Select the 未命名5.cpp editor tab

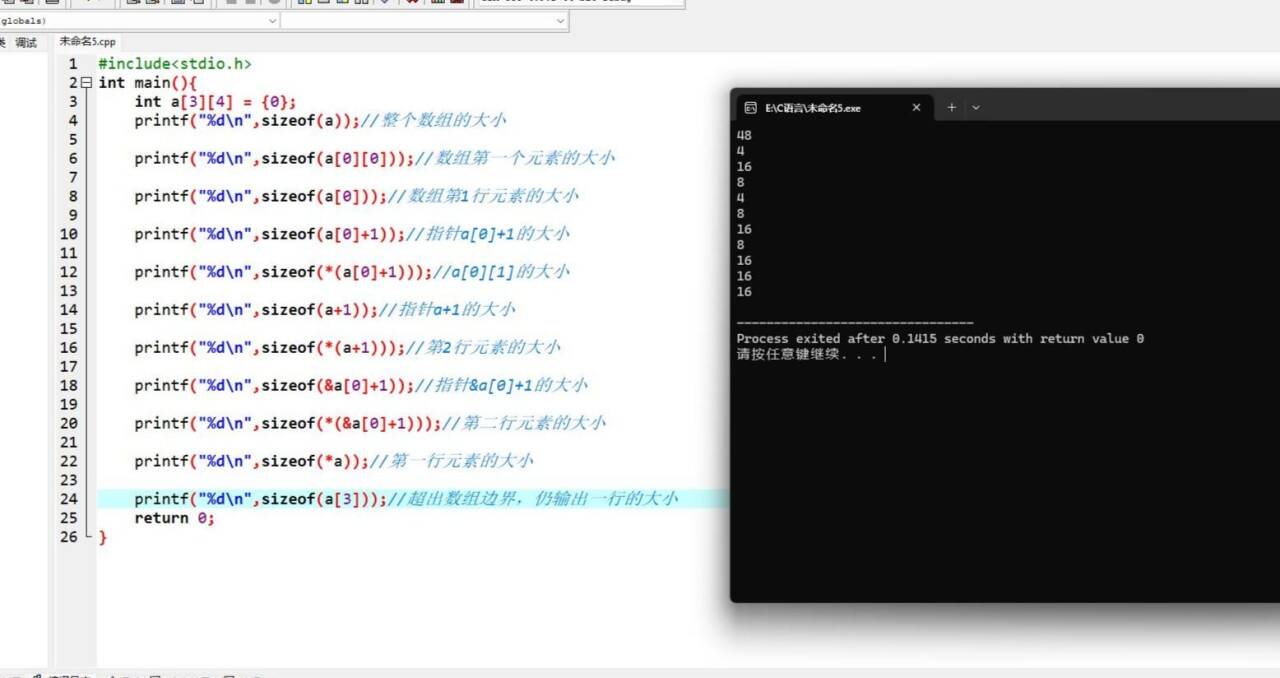pyautogui.click(x=86, y=42)
